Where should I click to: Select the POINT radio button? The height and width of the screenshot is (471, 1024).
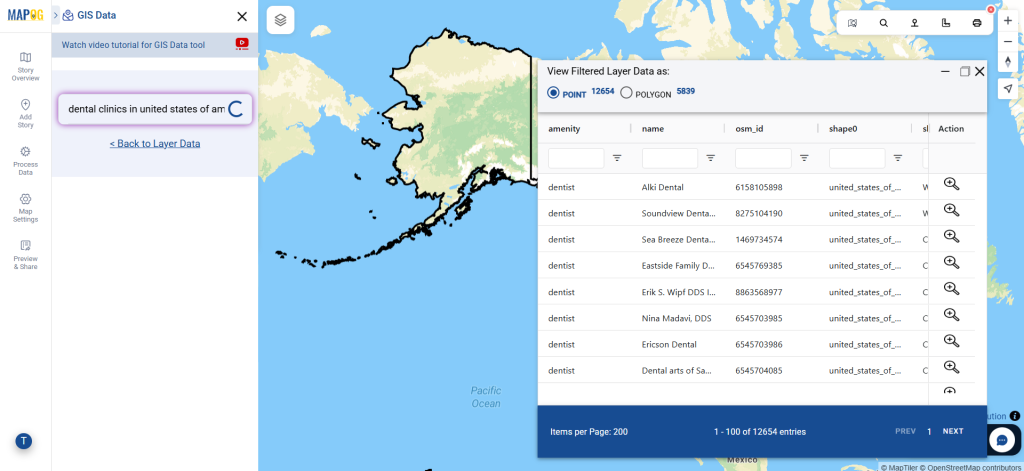(553, 93)
